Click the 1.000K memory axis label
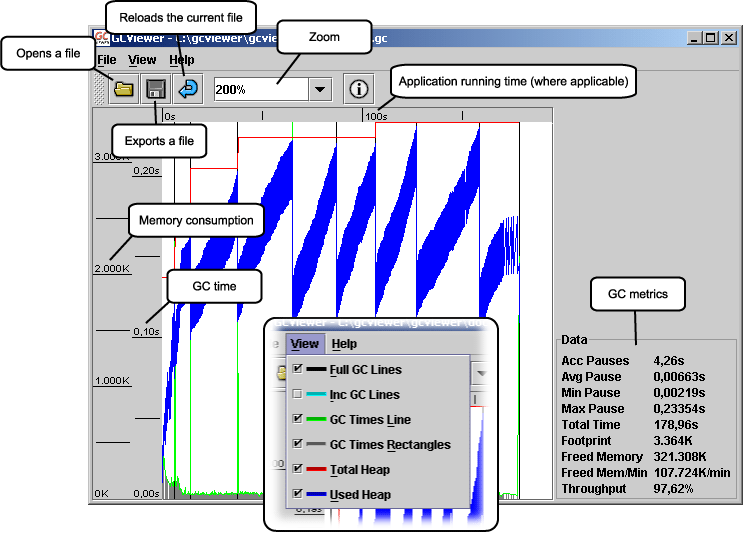This screenshot has height=535, width=743. point(112,381)
